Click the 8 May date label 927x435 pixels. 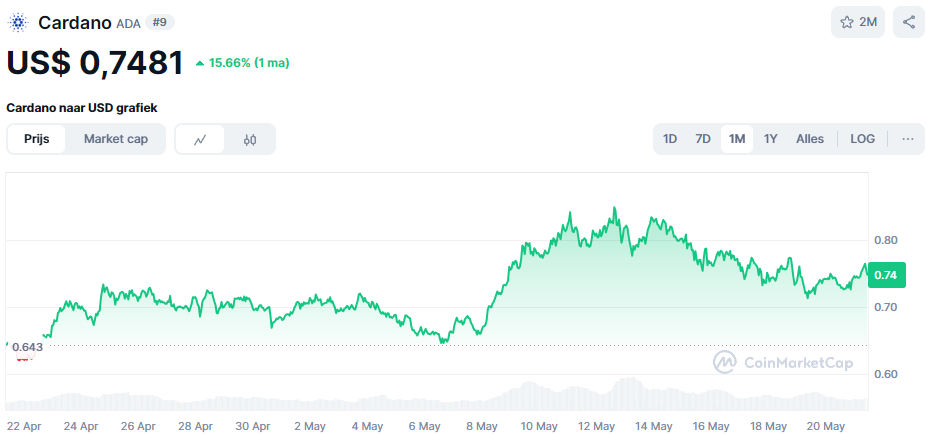[481, 426]
